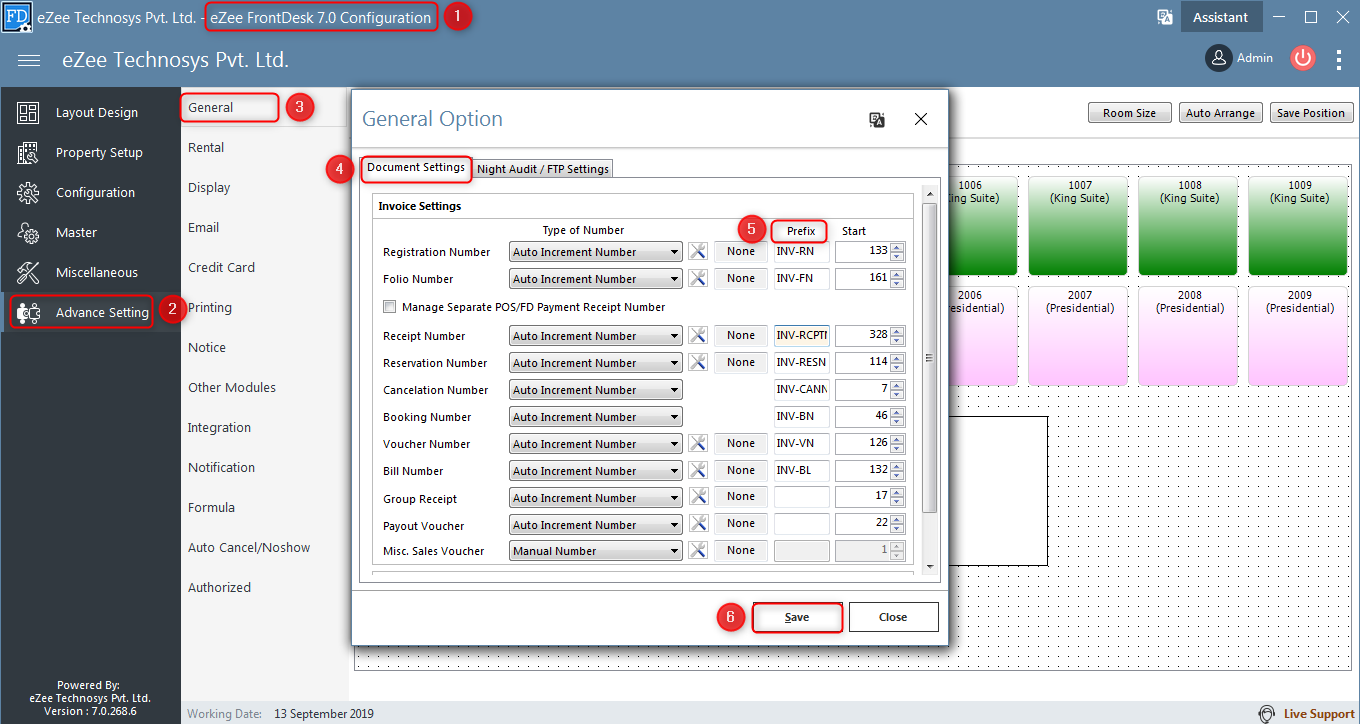Open Booking Number type dropdown
1360x724 pixels.
596,417
